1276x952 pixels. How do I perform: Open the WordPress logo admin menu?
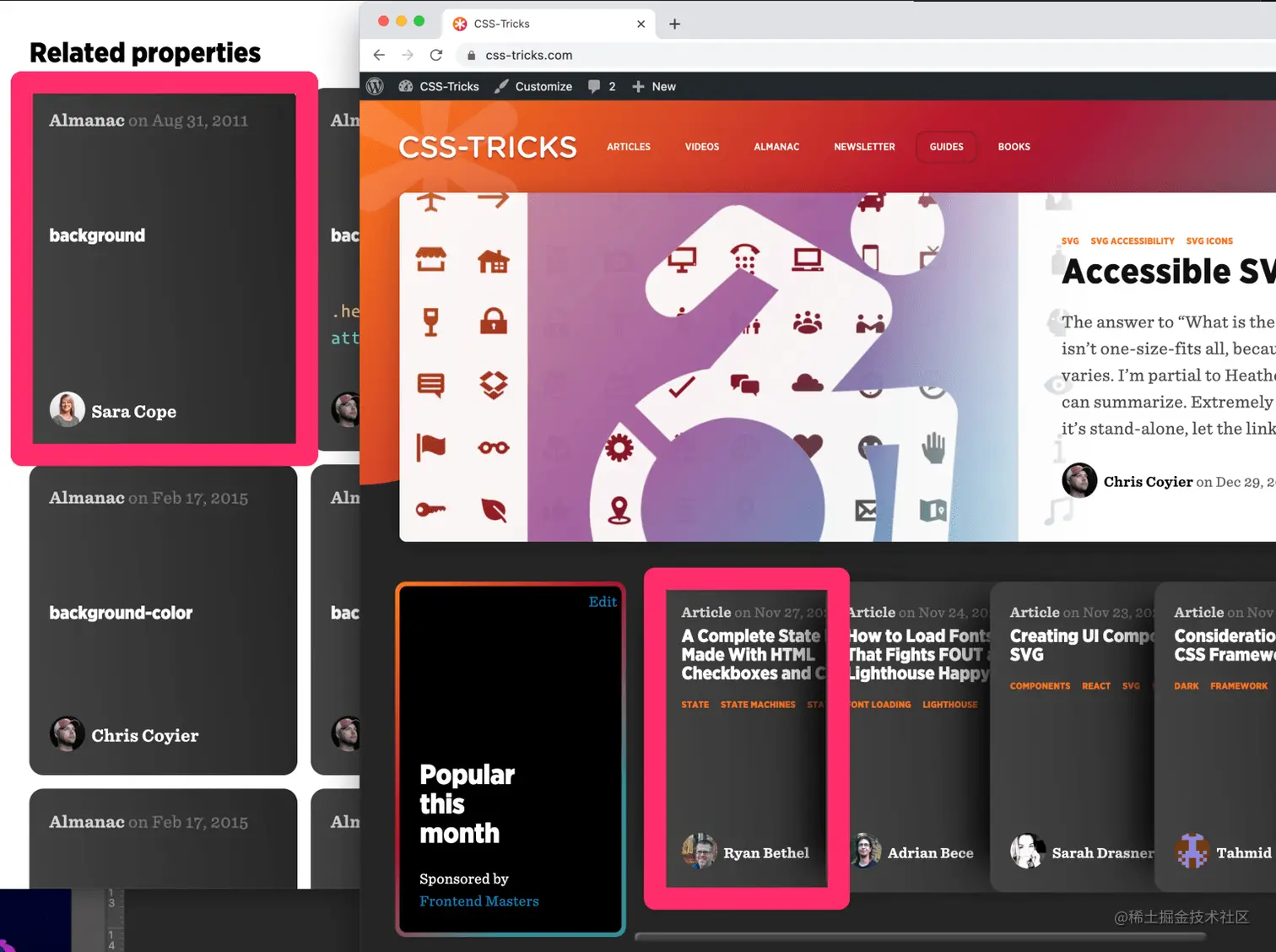tap(376, 86)
